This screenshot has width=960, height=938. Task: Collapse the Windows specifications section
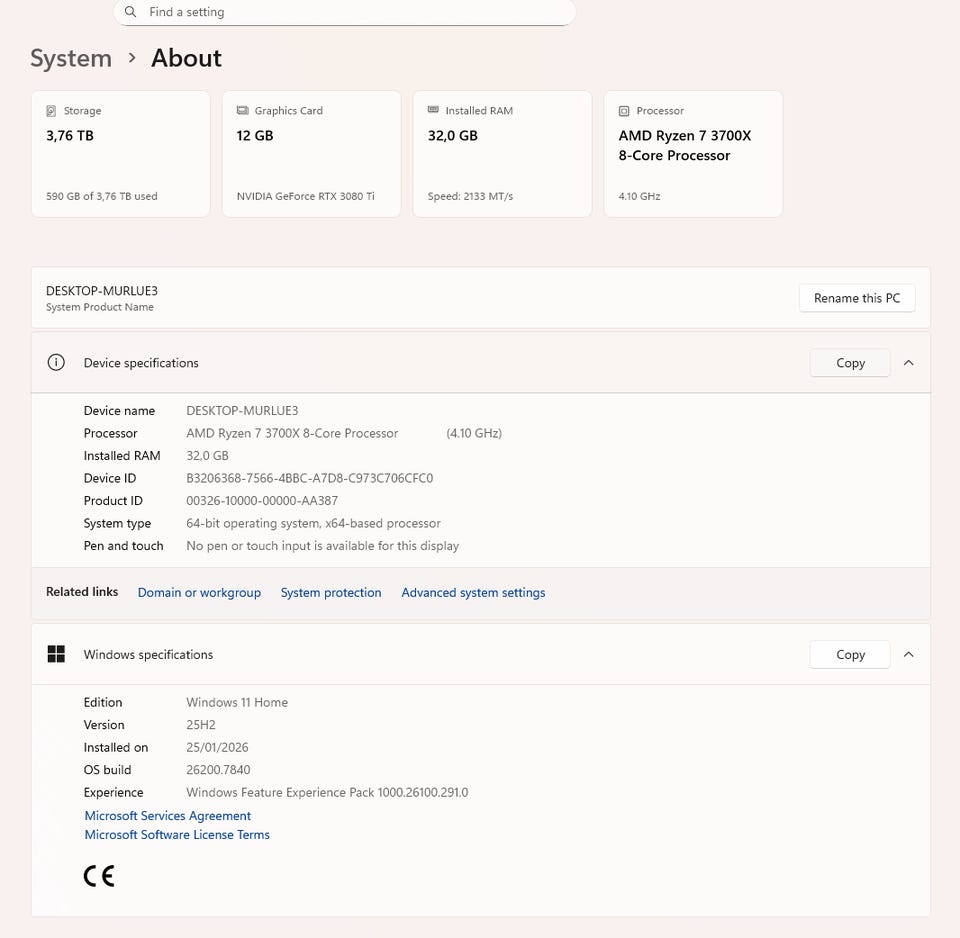tap(908, 654)
